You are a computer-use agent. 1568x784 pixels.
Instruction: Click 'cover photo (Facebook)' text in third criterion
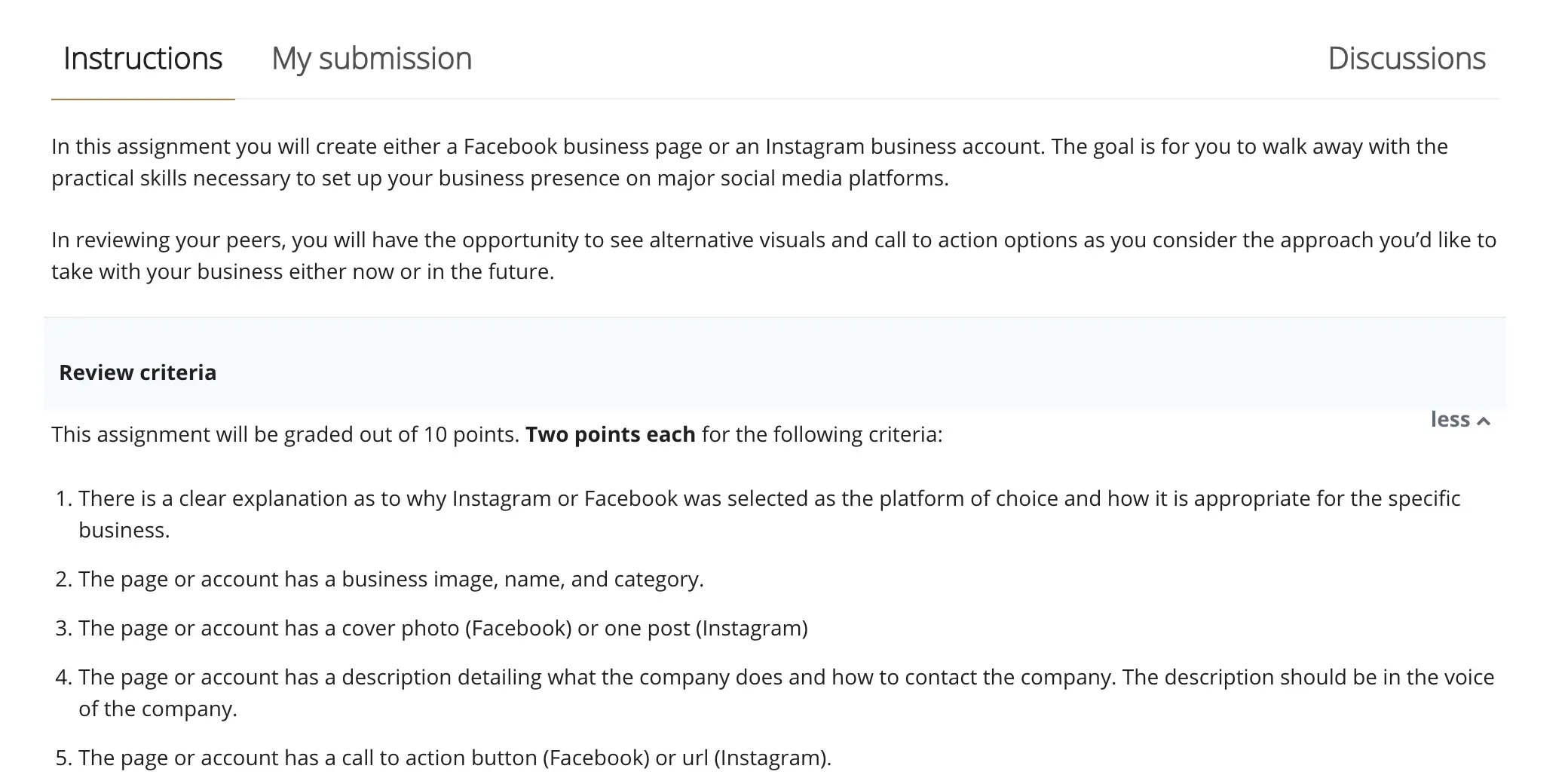coord(456,629)
